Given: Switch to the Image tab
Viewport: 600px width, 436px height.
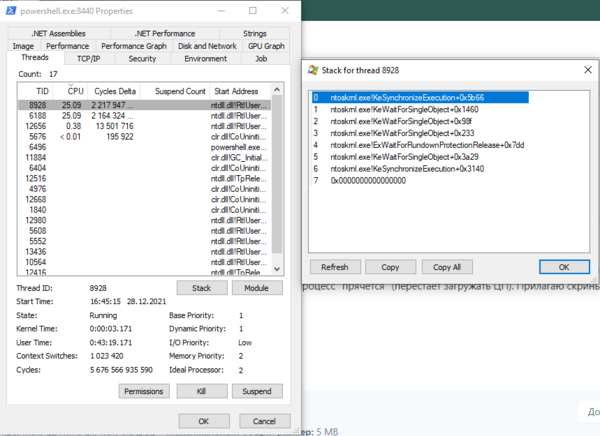Looking at the screenshot, I should click(23, 46).
